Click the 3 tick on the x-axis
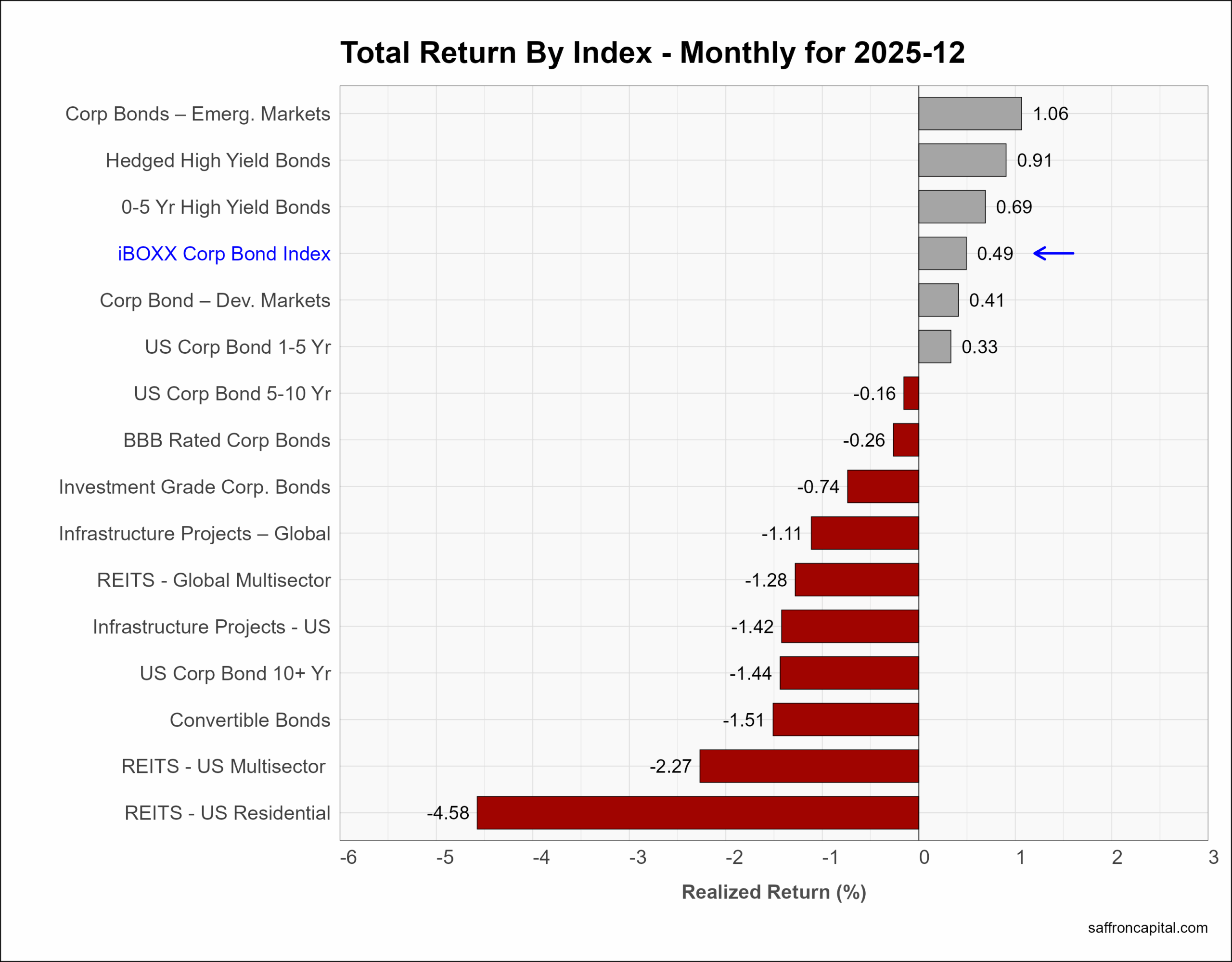The height and width of the screenshot is (962, 1232). click(x=1213, y=858)
